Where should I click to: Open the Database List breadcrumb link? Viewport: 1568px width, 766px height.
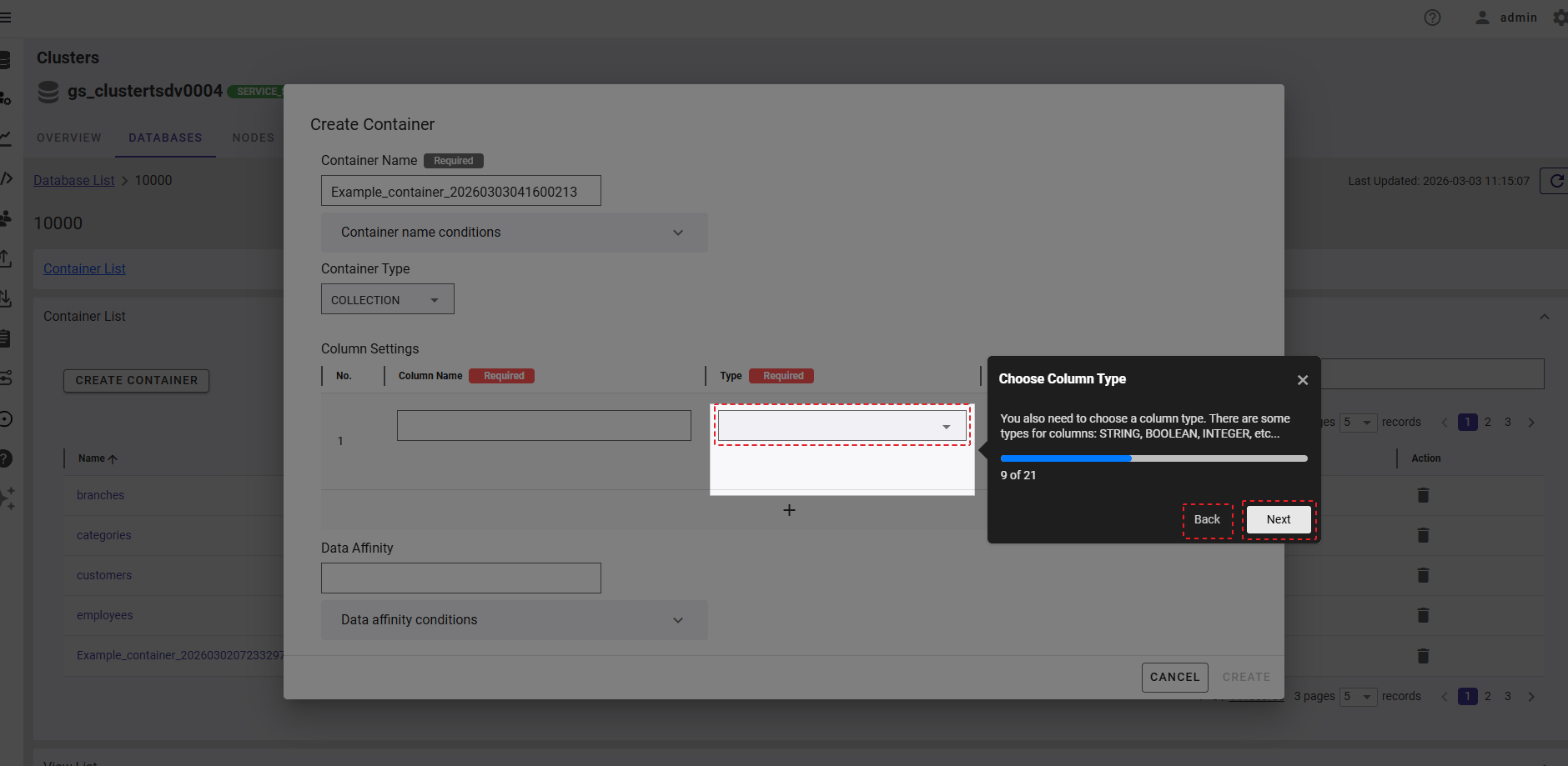tap(74, 180)
